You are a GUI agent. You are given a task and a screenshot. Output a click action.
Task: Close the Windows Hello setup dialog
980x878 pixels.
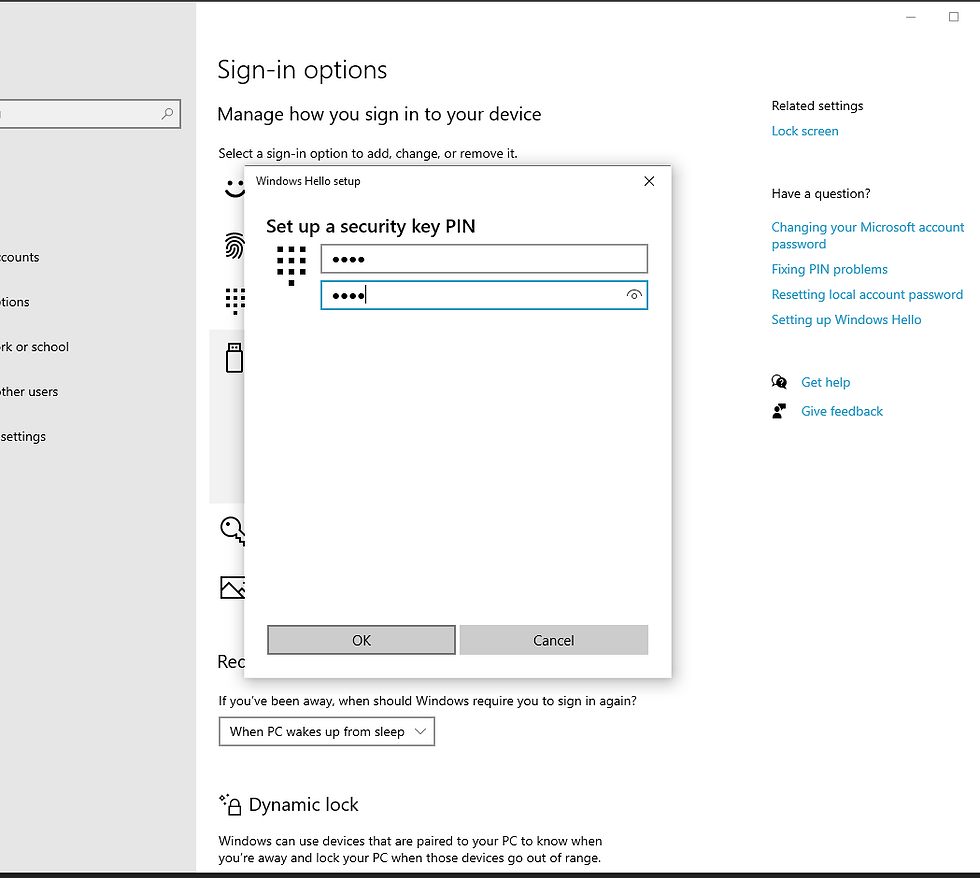click(649, 181)
